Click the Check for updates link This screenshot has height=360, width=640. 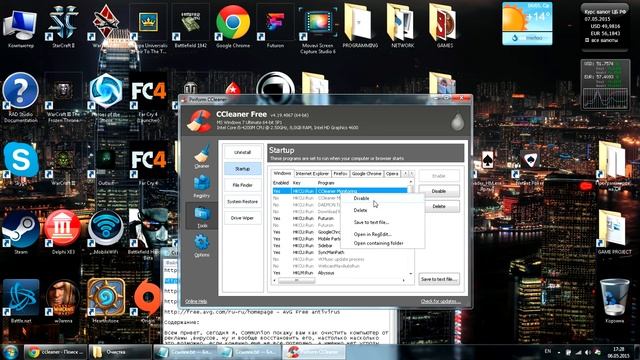click(440, 301)
